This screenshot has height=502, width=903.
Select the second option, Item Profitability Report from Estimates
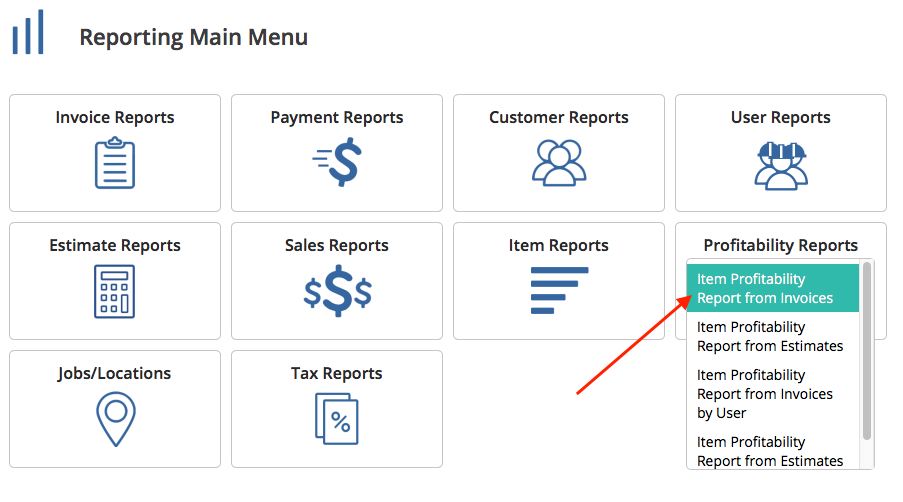(770, 336)
